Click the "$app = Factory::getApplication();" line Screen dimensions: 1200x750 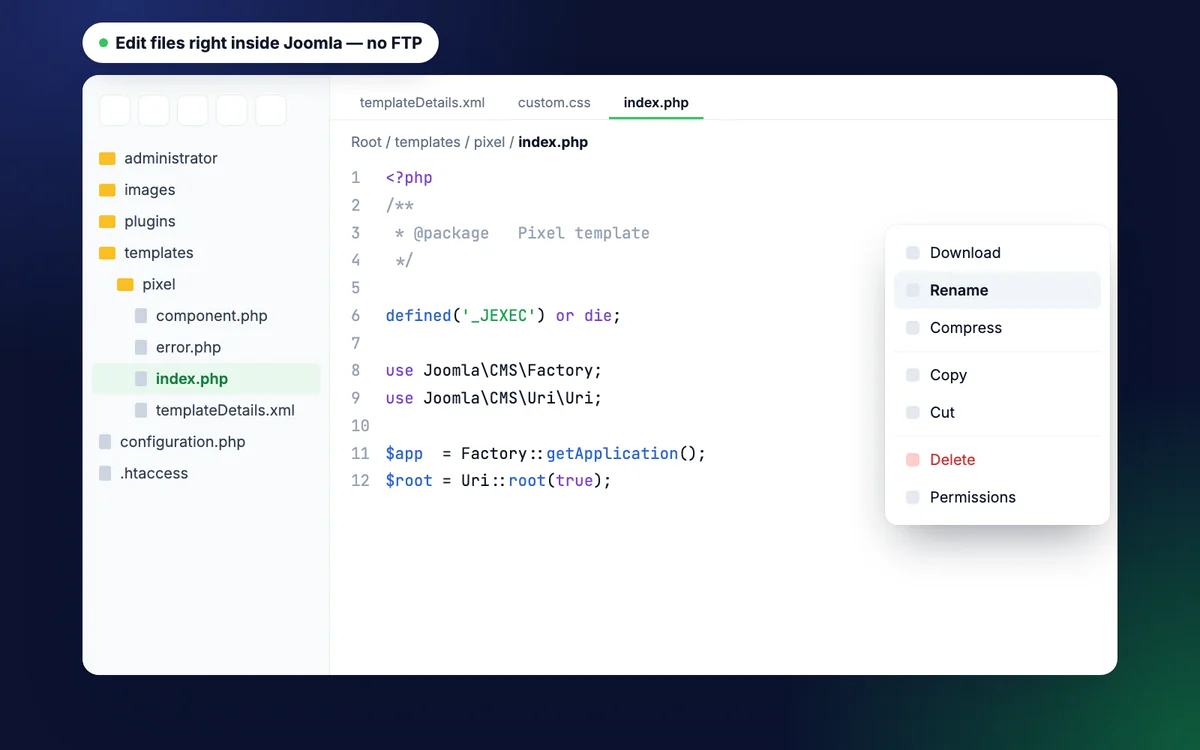coord(546,453)
